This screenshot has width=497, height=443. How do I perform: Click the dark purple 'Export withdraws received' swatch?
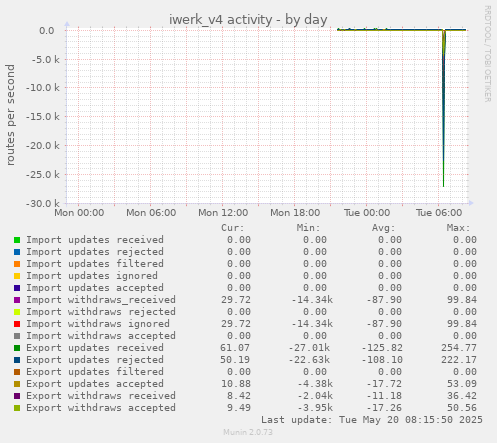pos(17,396)
